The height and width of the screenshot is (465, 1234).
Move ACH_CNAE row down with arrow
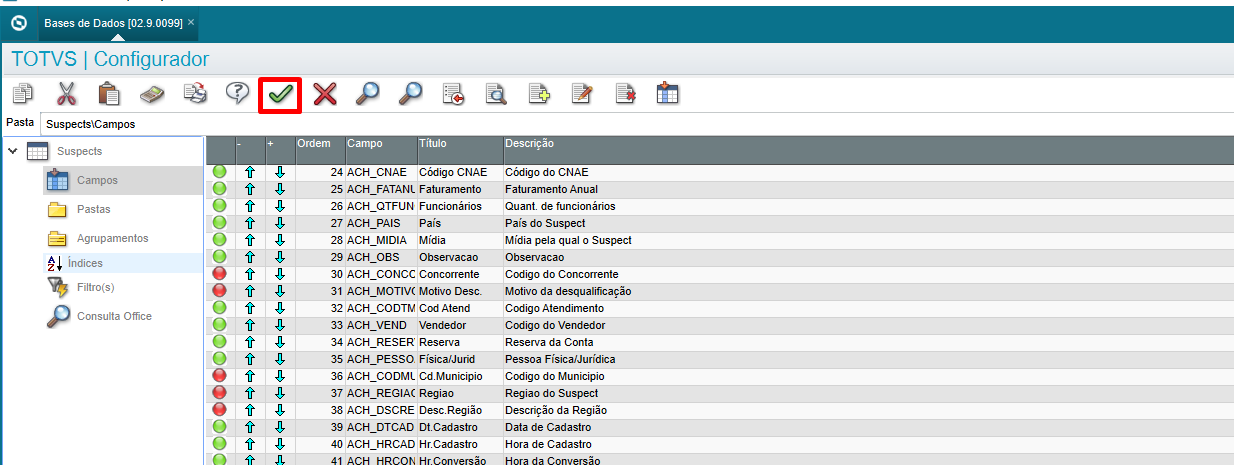coord(280,172)
